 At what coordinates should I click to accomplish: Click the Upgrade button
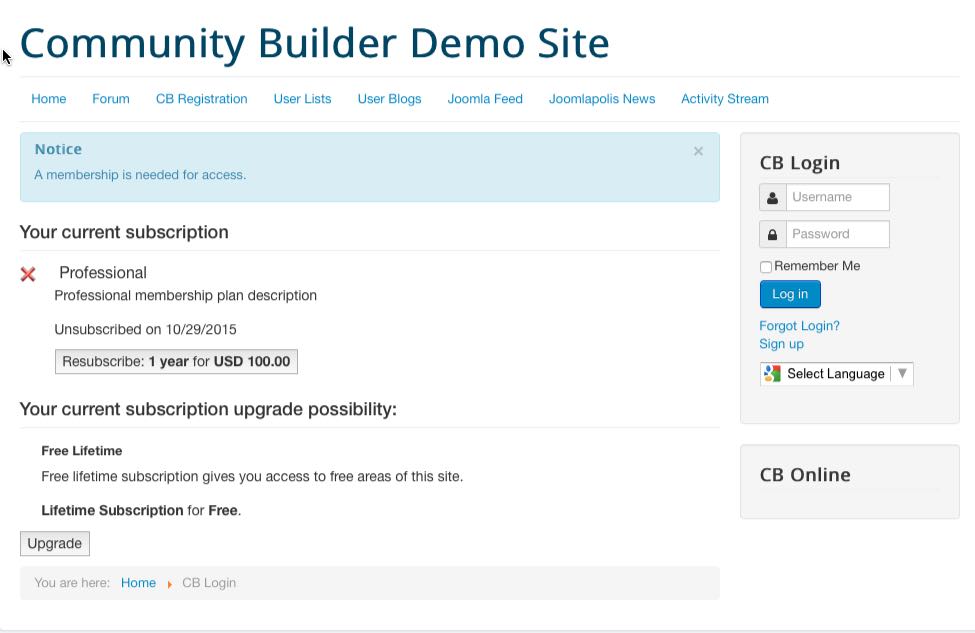(x=55, y=543)
